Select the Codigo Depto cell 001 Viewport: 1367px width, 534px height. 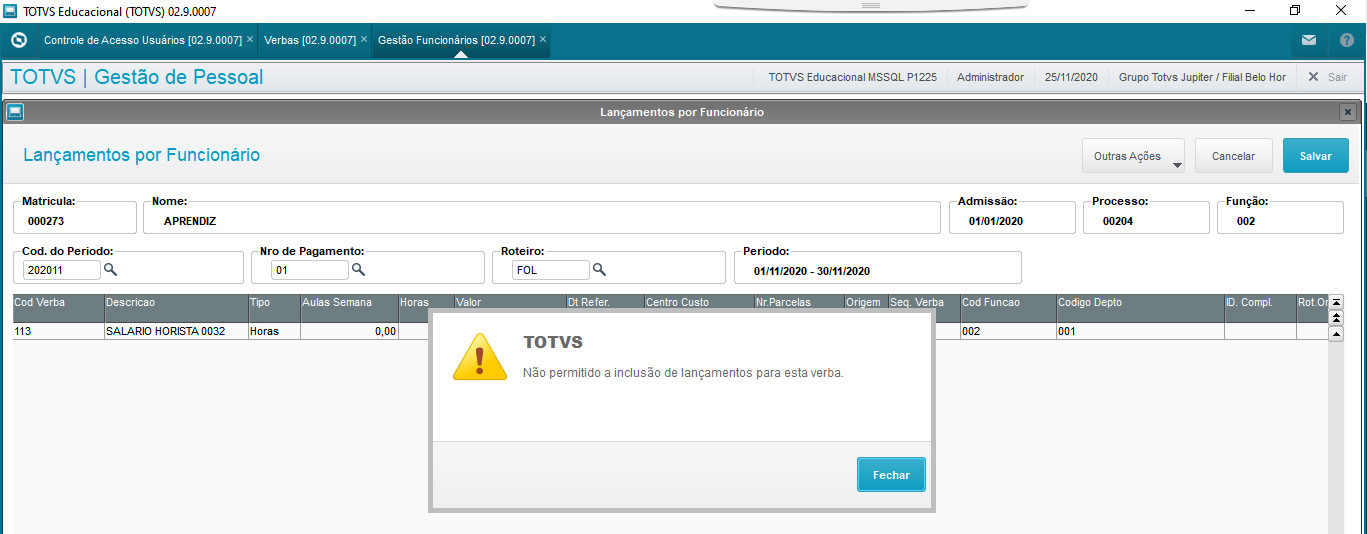1140,331
